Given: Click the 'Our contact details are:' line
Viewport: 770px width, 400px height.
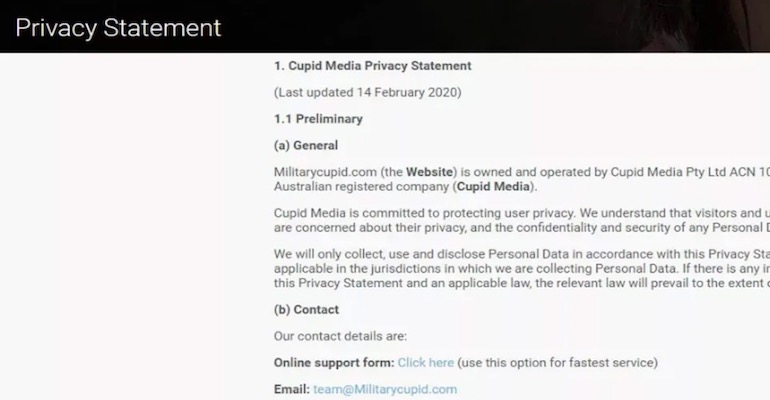Looking at the screenshot, I should coord(340,335).
